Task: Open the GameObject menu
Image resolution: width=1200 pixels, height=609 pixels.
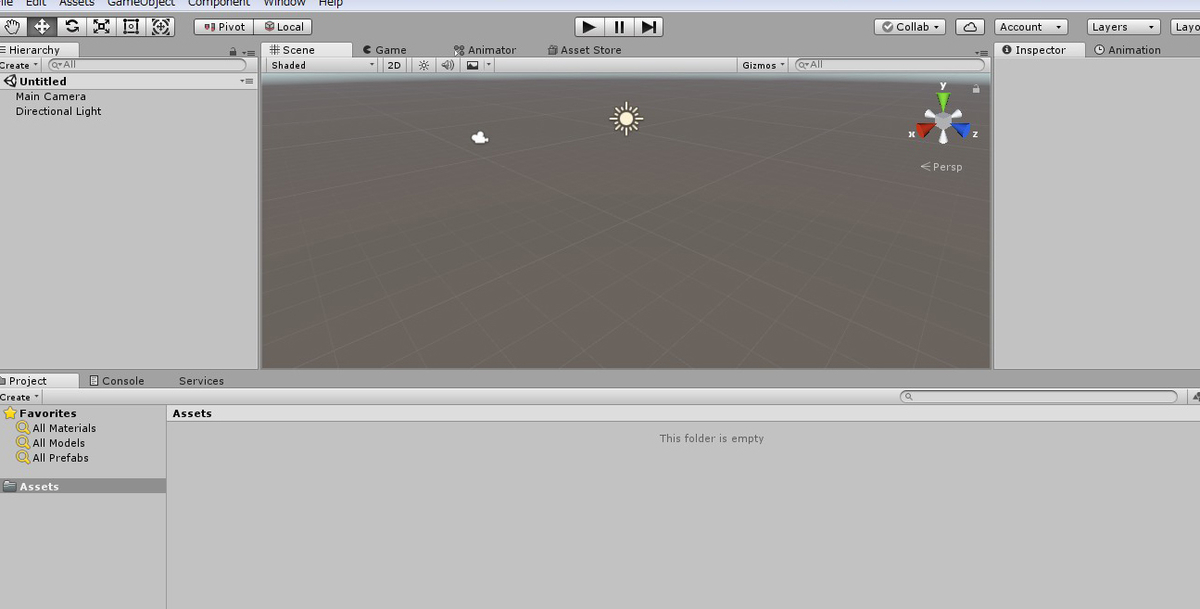Action: click(x=141, y=3)
